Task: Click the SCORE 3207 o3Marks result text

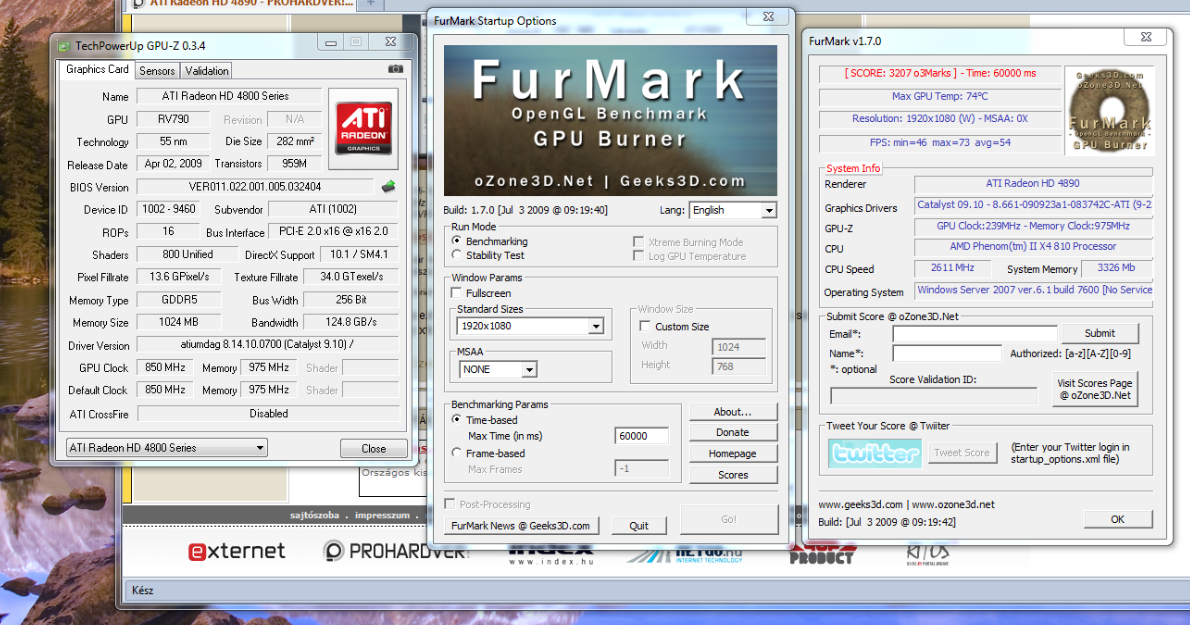Action: [x=940, y=74]
